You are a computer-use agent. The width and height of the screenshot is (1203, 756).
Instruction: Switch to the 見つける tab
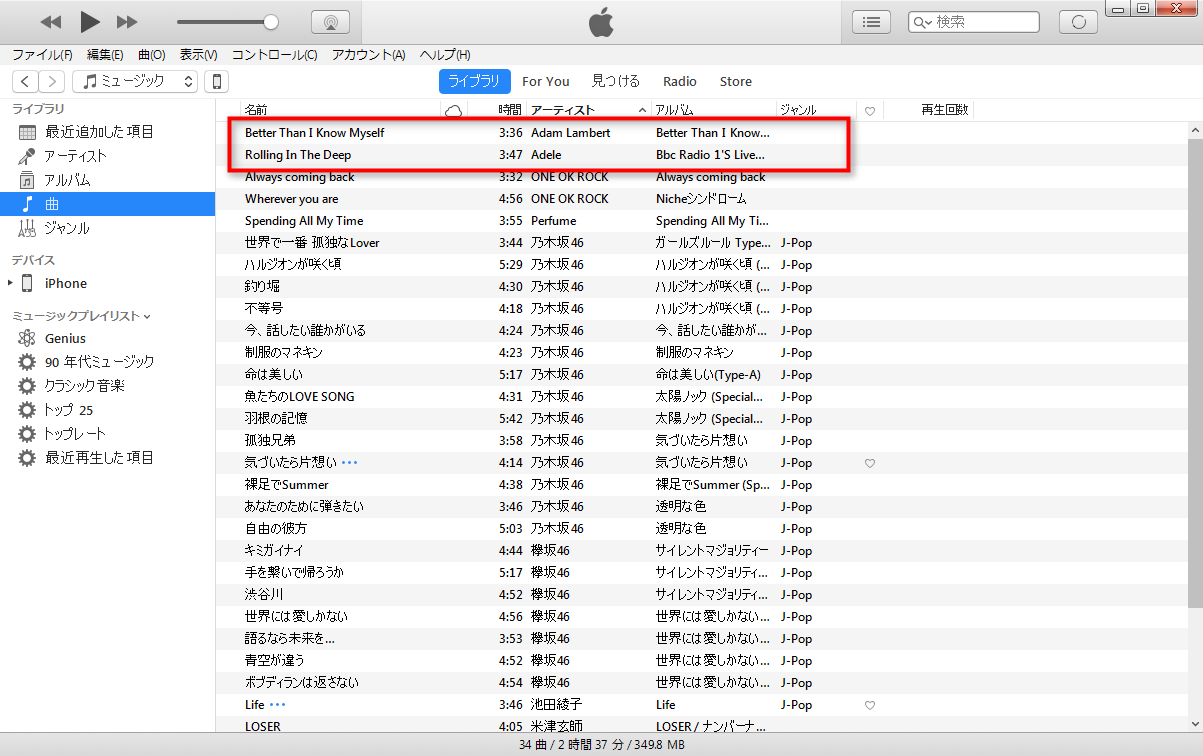[616, 82]
